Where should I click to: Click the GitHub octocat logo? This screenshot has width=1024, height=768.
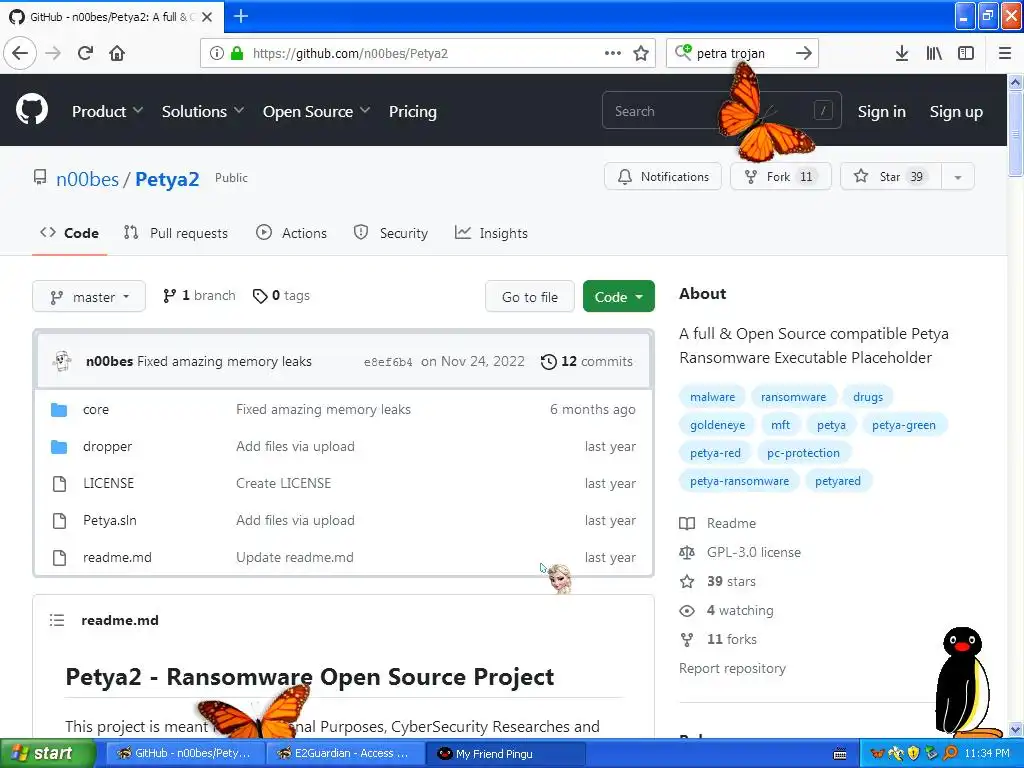tap(32, 110)
